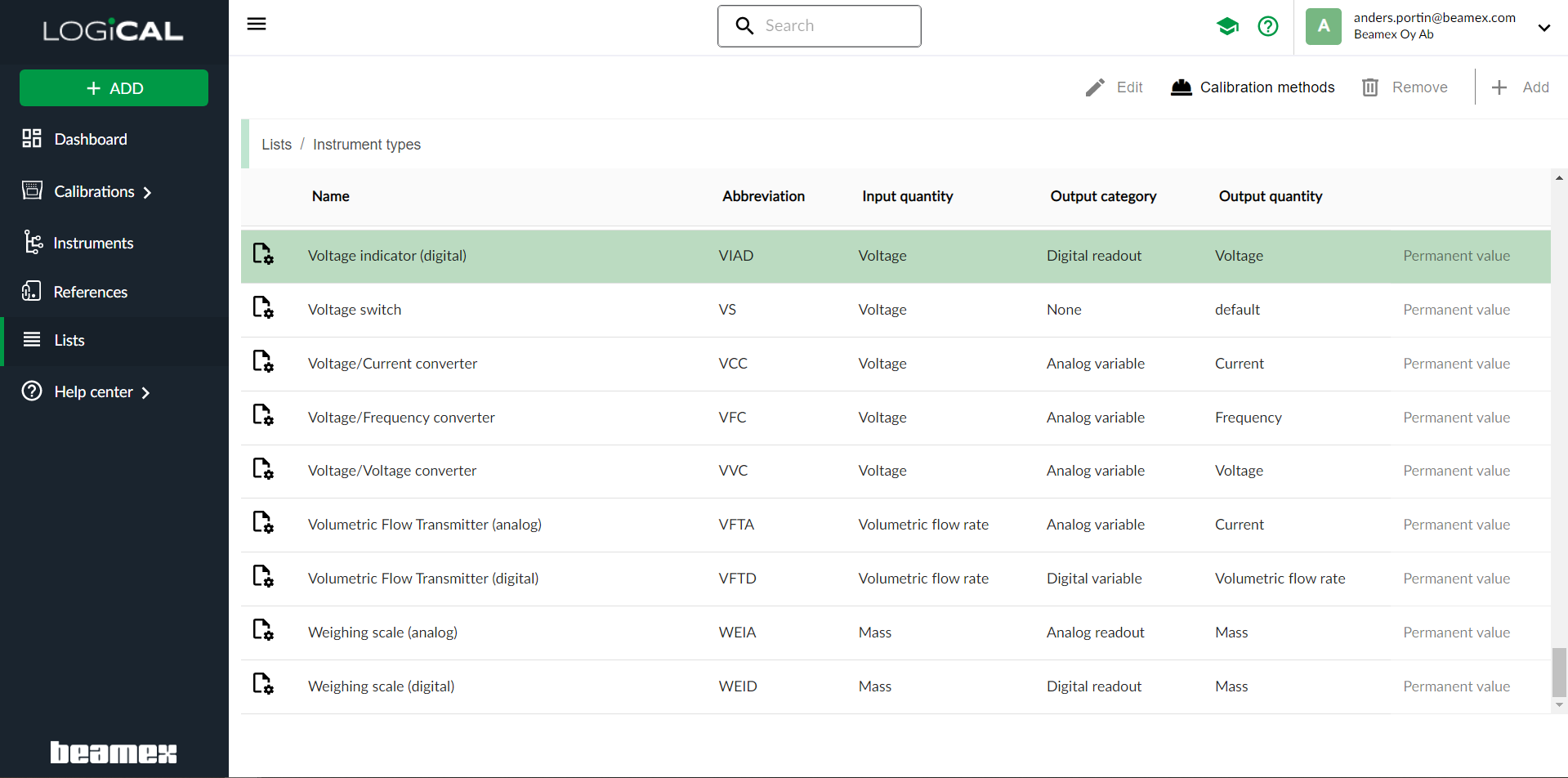1568x778 pixels.
Task: Click the green help question mark icon
Action: click(x=1267, y=26)
